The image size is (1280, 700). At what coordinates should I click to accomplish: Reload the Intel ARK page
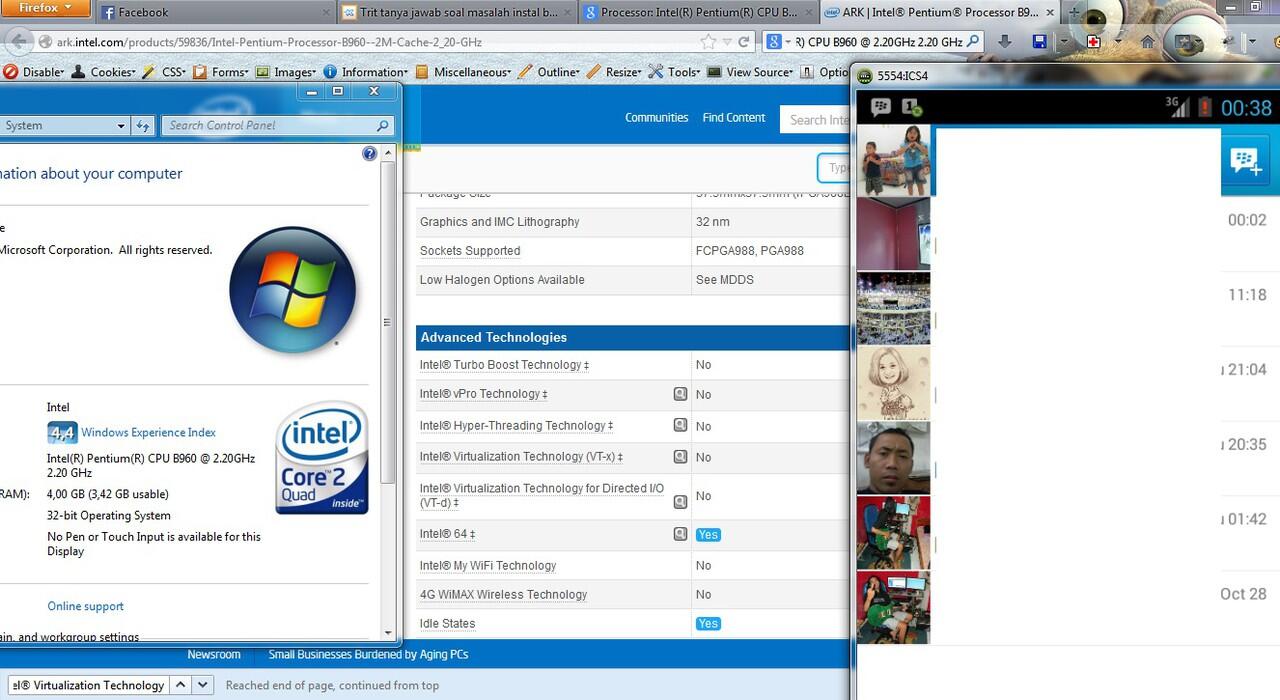pyautogui.click(x=744, y=42)
